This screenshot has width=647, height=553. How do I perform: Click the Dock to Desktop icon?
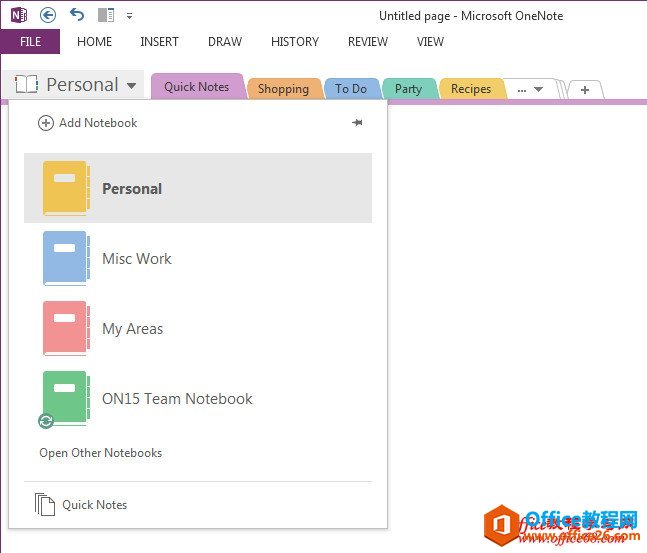coord(106,16)
